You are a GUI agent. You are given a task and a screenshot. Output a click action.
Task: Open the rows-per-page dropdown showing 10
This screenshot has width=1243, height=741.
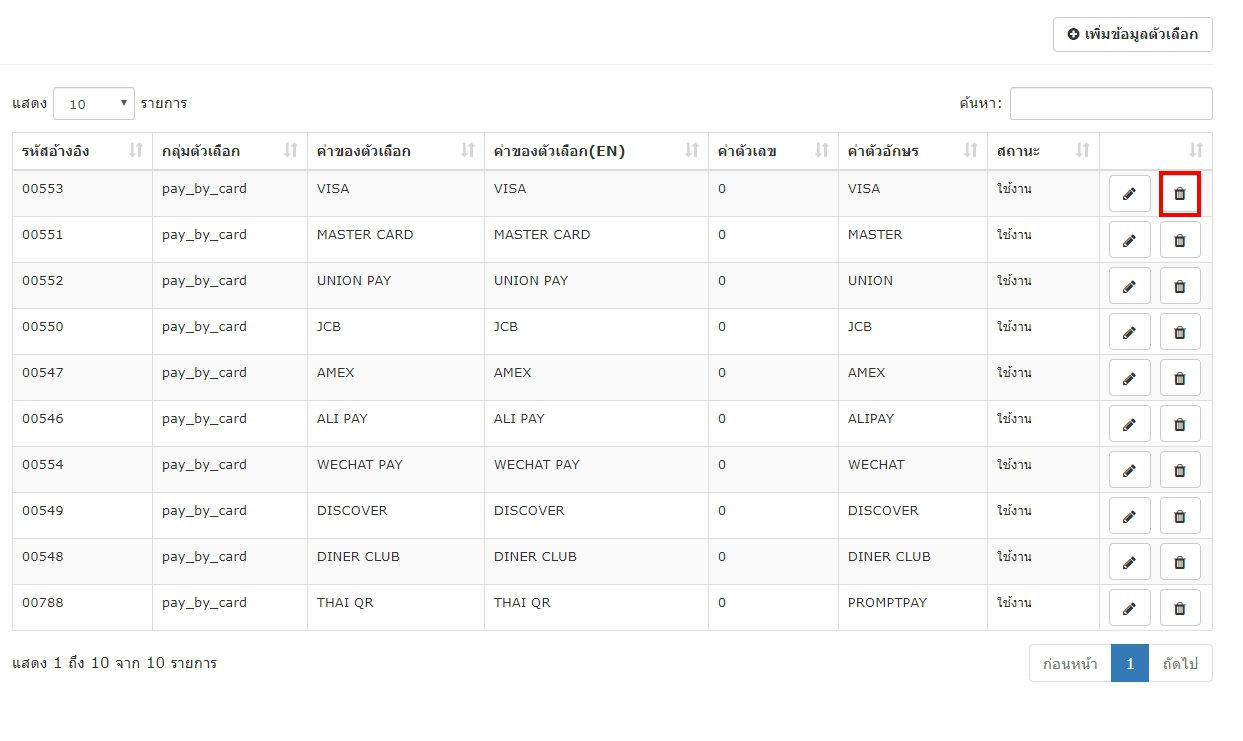click(x=94, y=104)
